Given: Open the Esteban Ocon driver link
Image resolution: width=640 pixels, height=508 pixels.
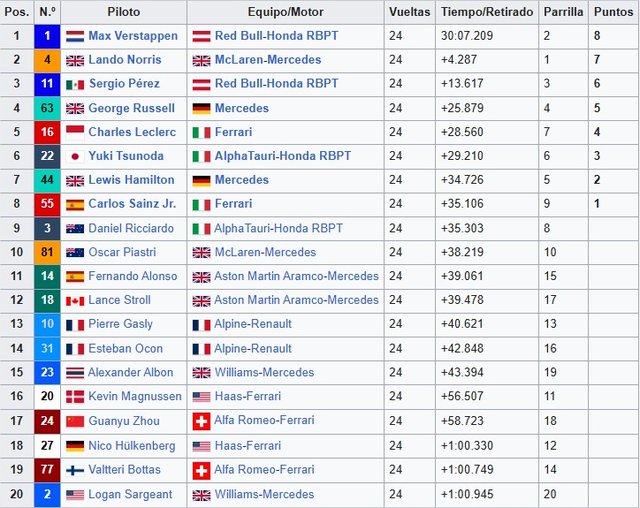Looking at the screenshot, I should pyautogui.click(x=126, y=349).
